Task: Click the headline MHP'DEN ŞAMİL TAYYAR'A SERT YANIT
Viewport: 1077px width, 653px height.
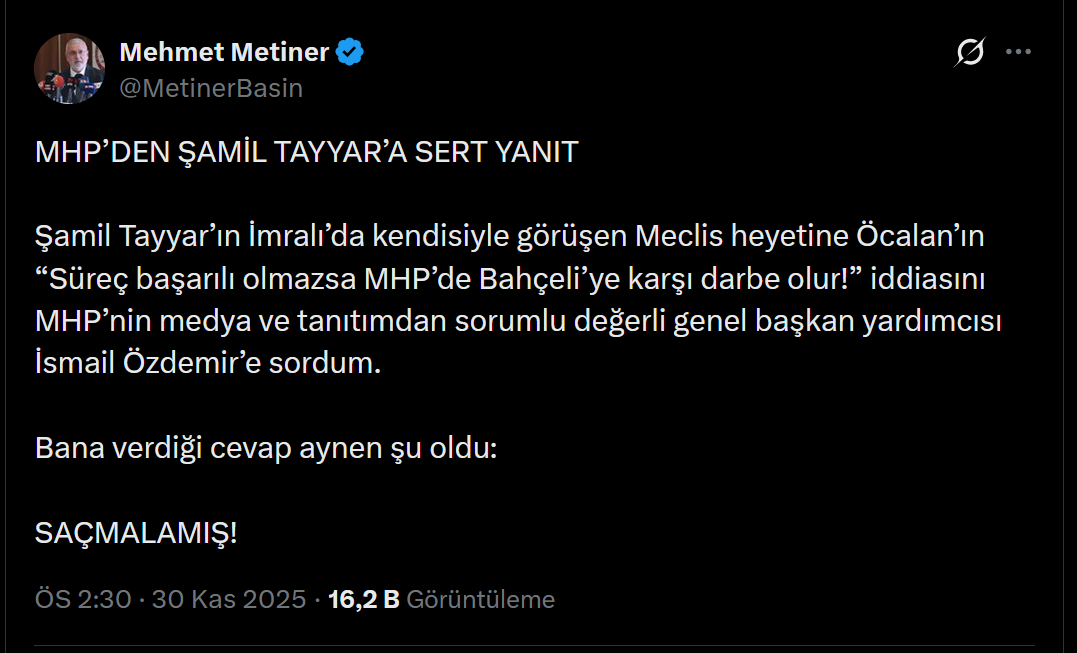Action: pos(307,152)
